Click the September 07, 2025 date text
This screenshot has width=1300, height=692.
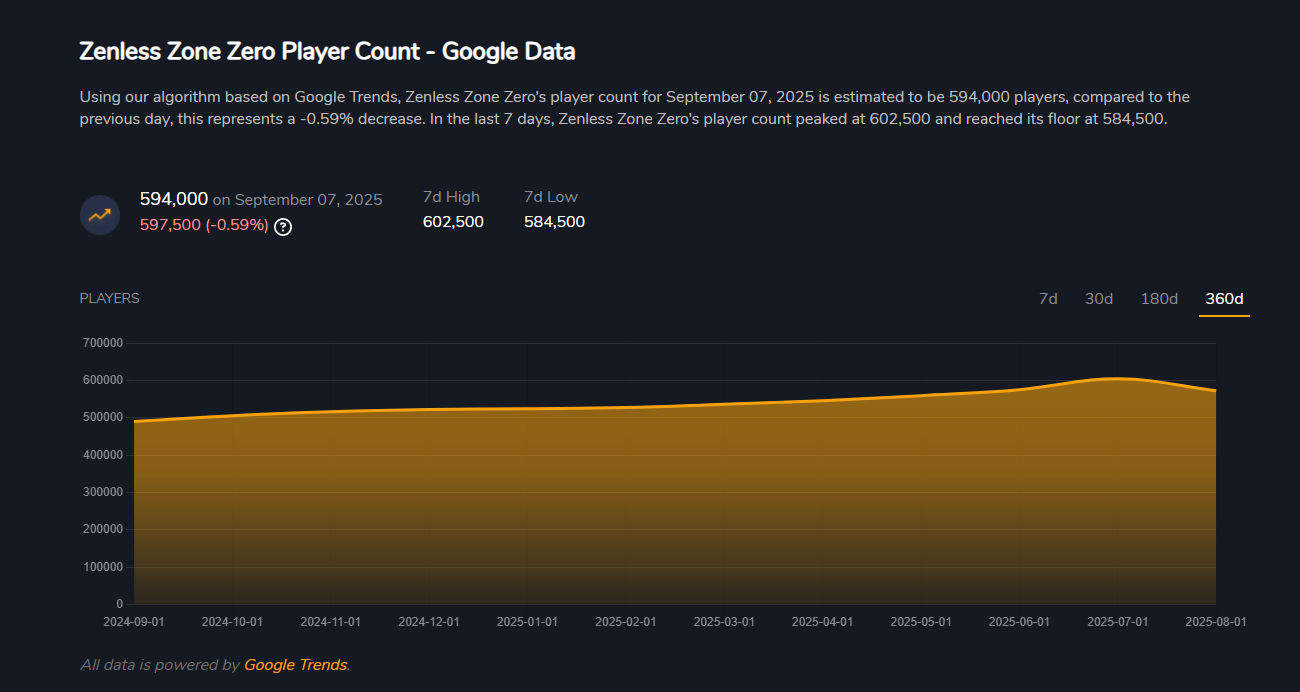308,200
